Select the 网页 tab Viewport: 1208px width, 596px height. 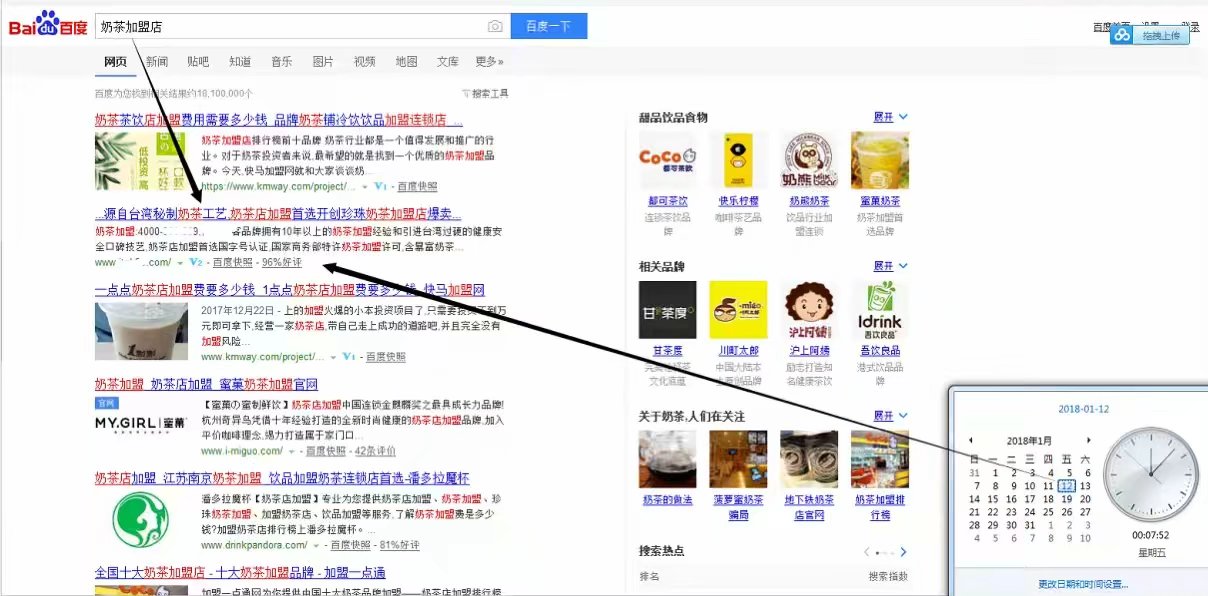pos(116,62)
